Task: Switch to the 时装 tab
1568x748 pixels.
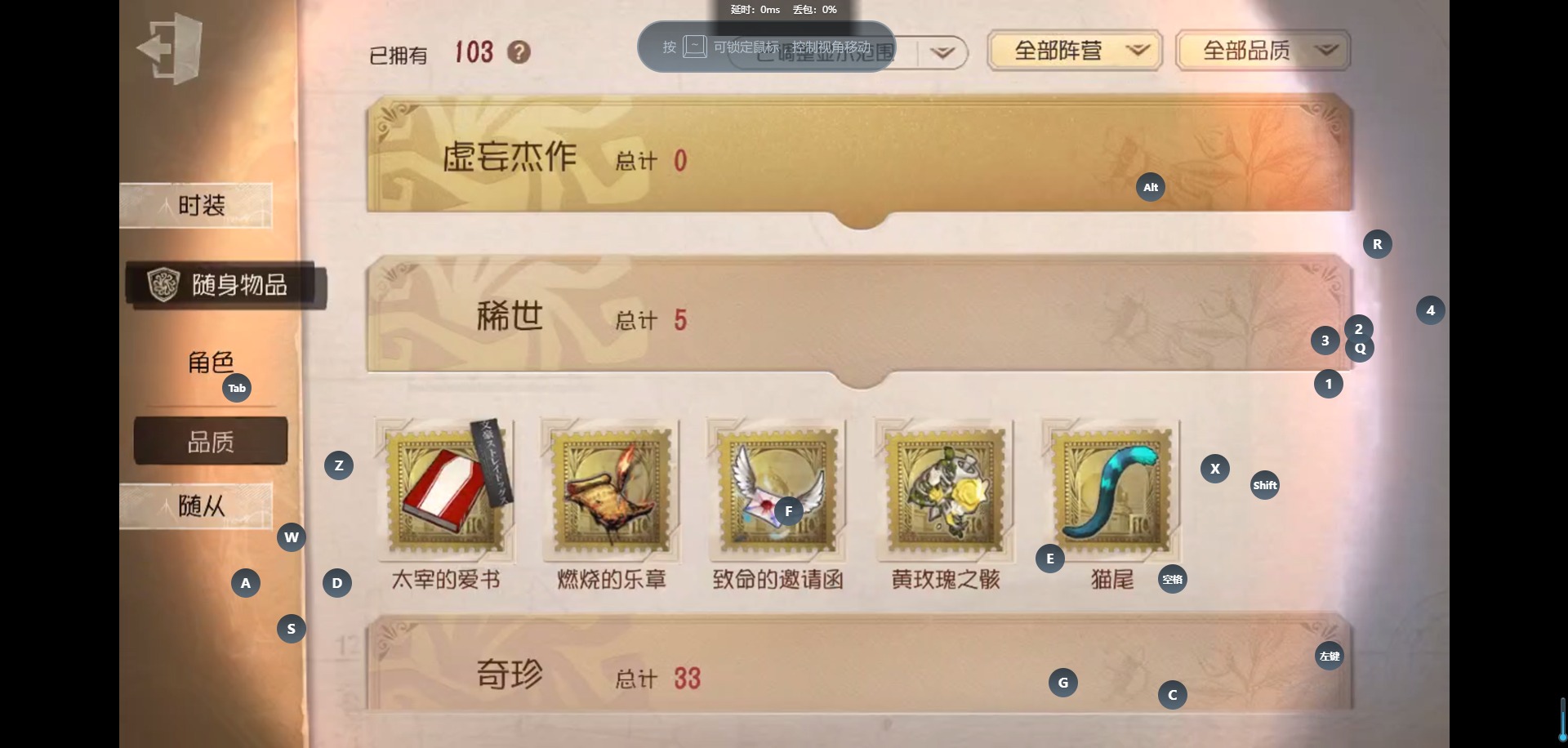Action: point(196,206)
